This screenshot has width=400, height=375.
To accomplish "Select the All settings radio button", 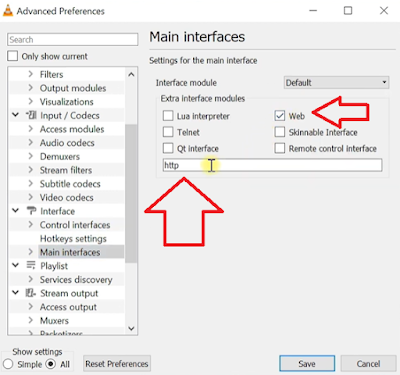I will tap(51, 364).
